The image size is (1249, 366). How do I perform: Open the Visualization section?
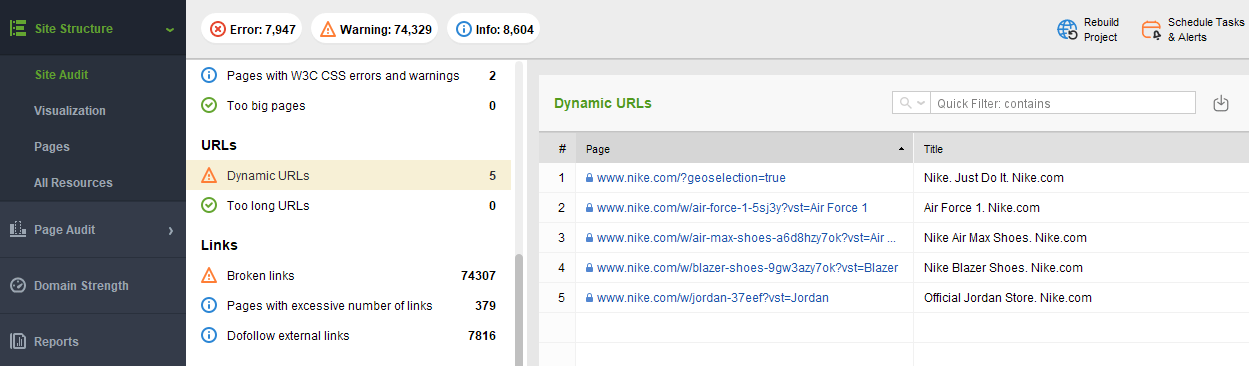[69, 111]
